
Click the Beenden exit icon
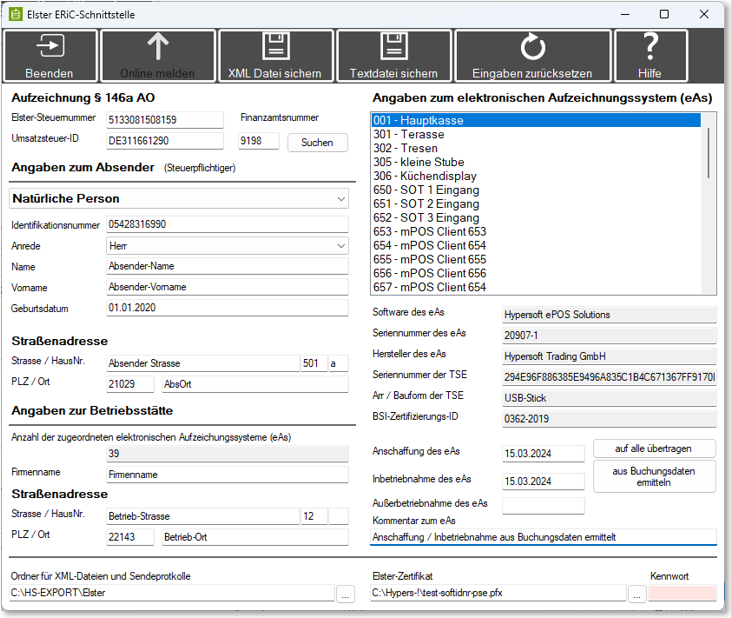pyautogui.click(x=50, y=47)
